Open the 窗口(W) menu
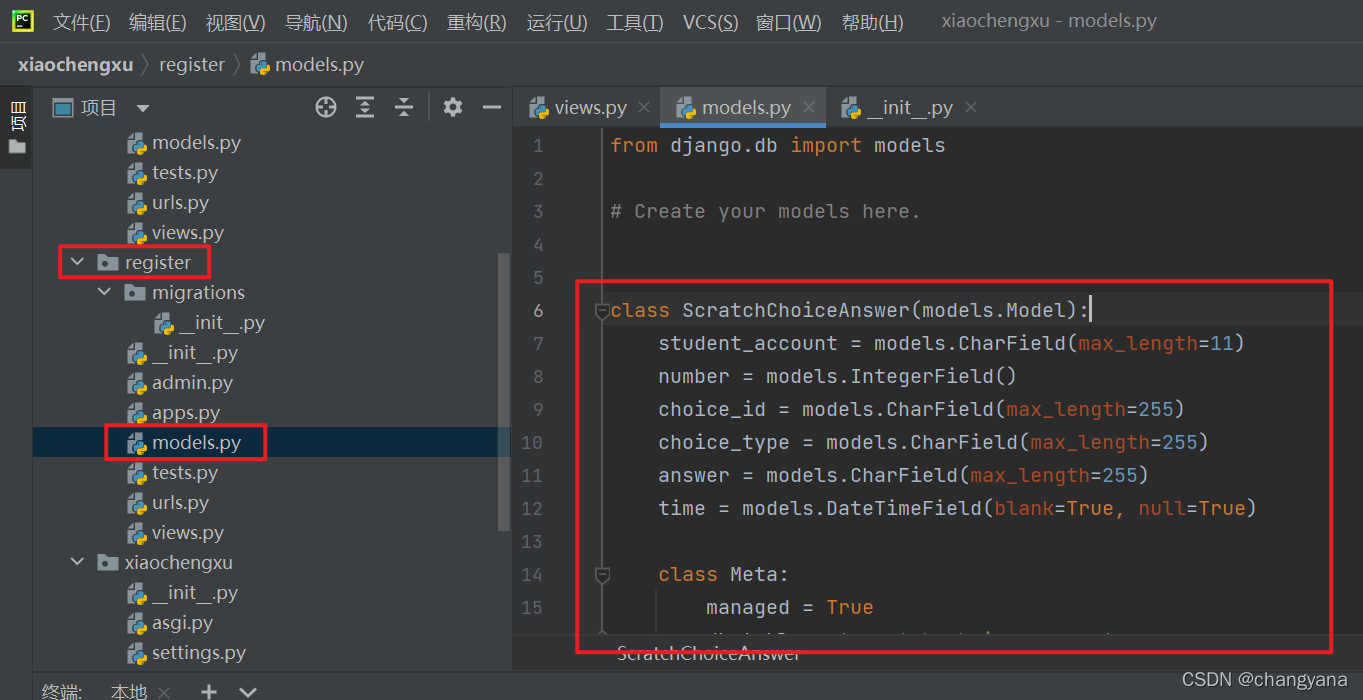Viewport: 1363px width, 700px height. point(788,22)
